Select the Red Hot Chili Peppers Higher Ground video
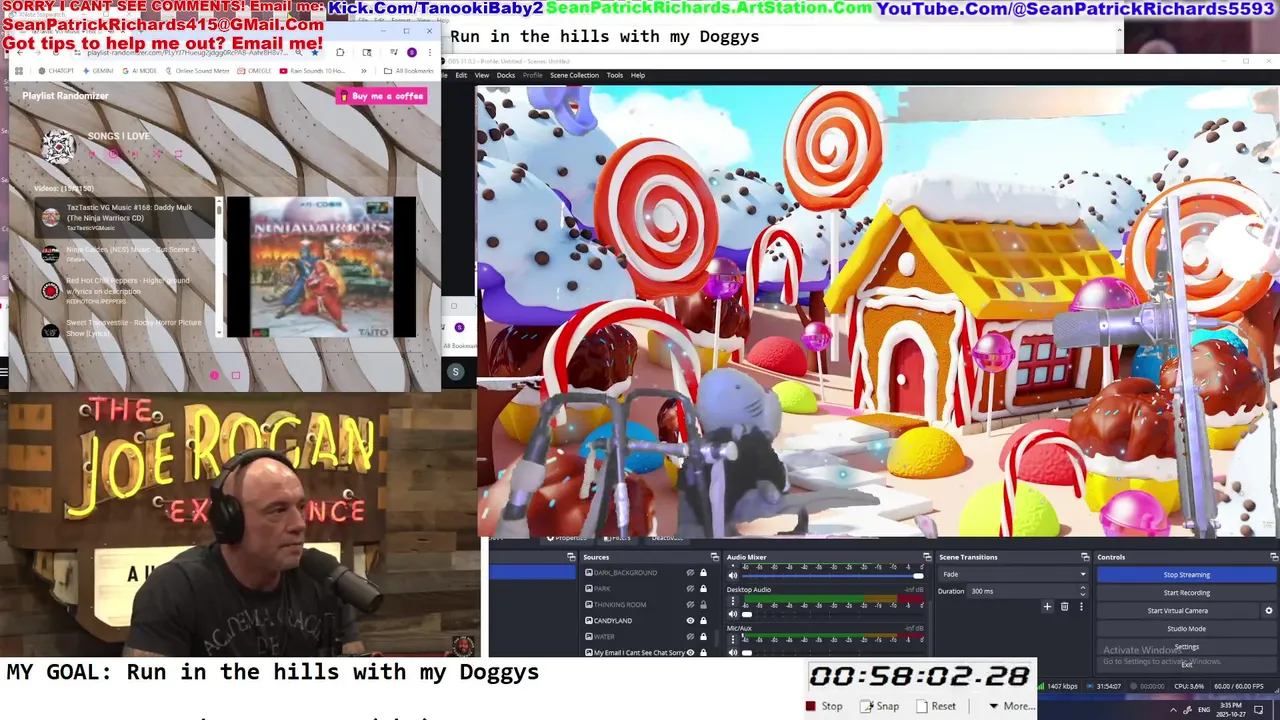This screenshot has width=1280, height=720. click(x=126, y=290)
